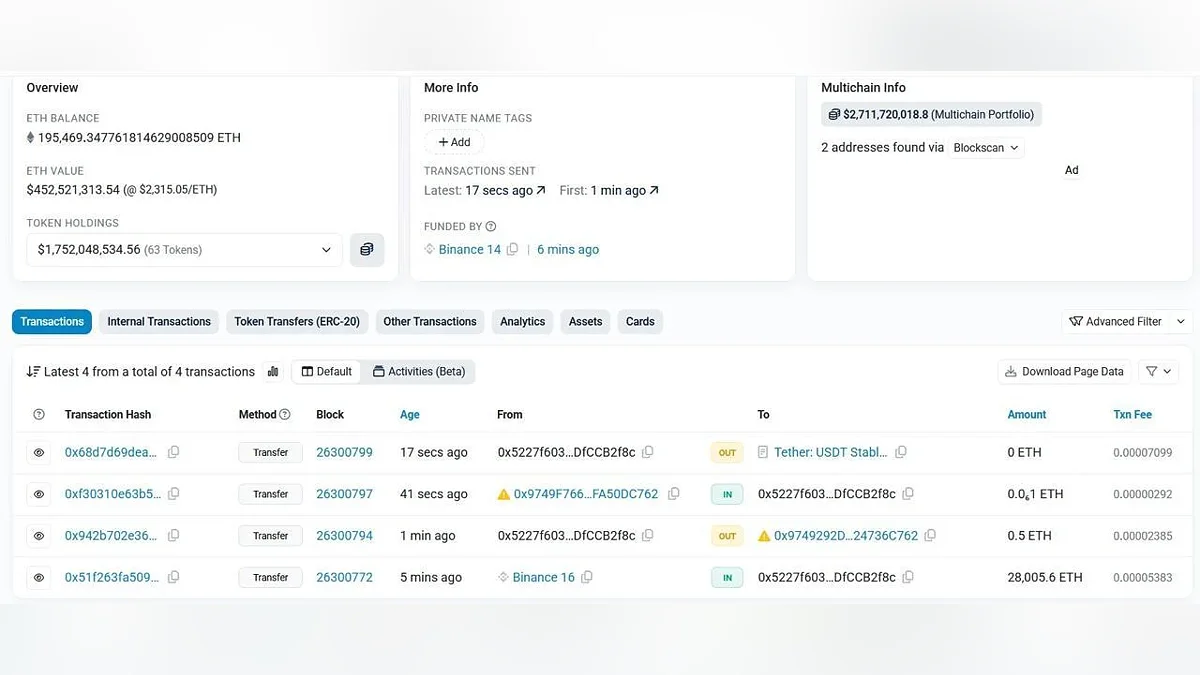Open Internal Transactions tab
The image size is (1200, 675).
[159, 322]
